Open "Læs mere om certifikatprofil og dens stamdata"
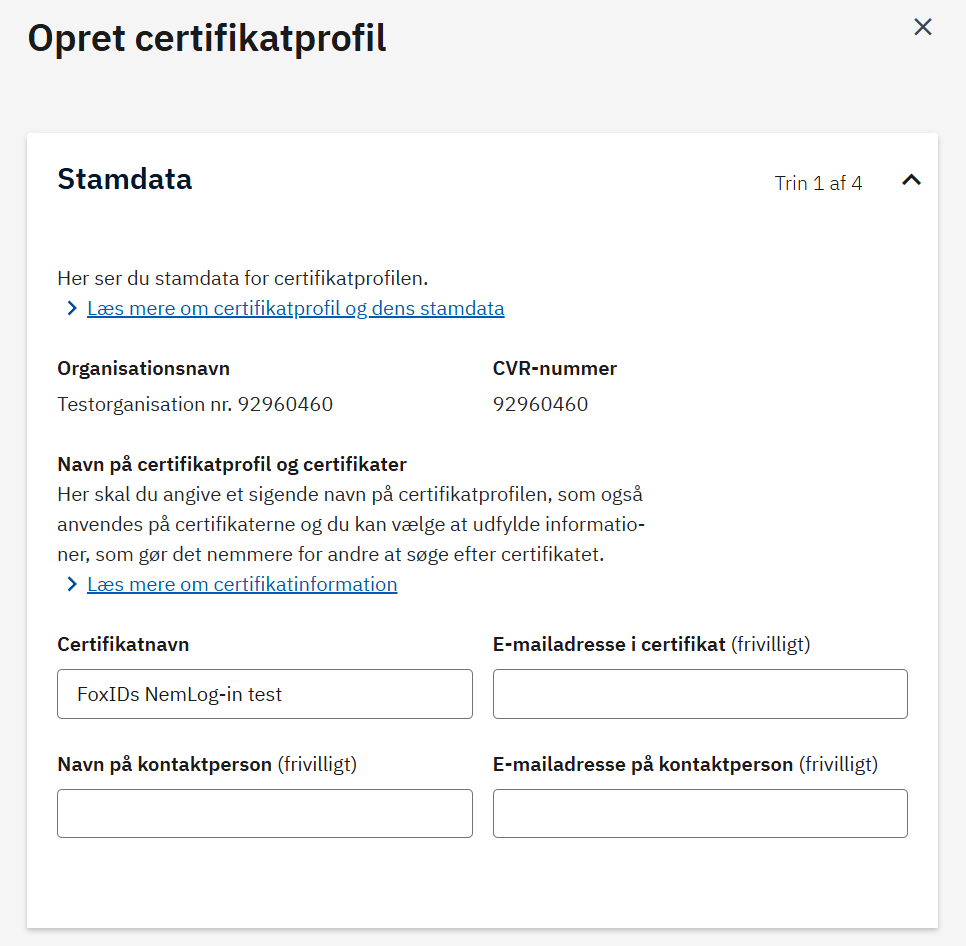Viewport: 966px width, 946px height. [295, 308]
